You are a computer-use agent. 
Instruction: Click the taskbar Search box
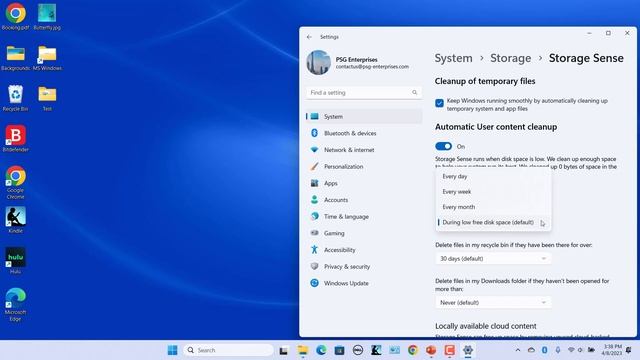(229, 350)
